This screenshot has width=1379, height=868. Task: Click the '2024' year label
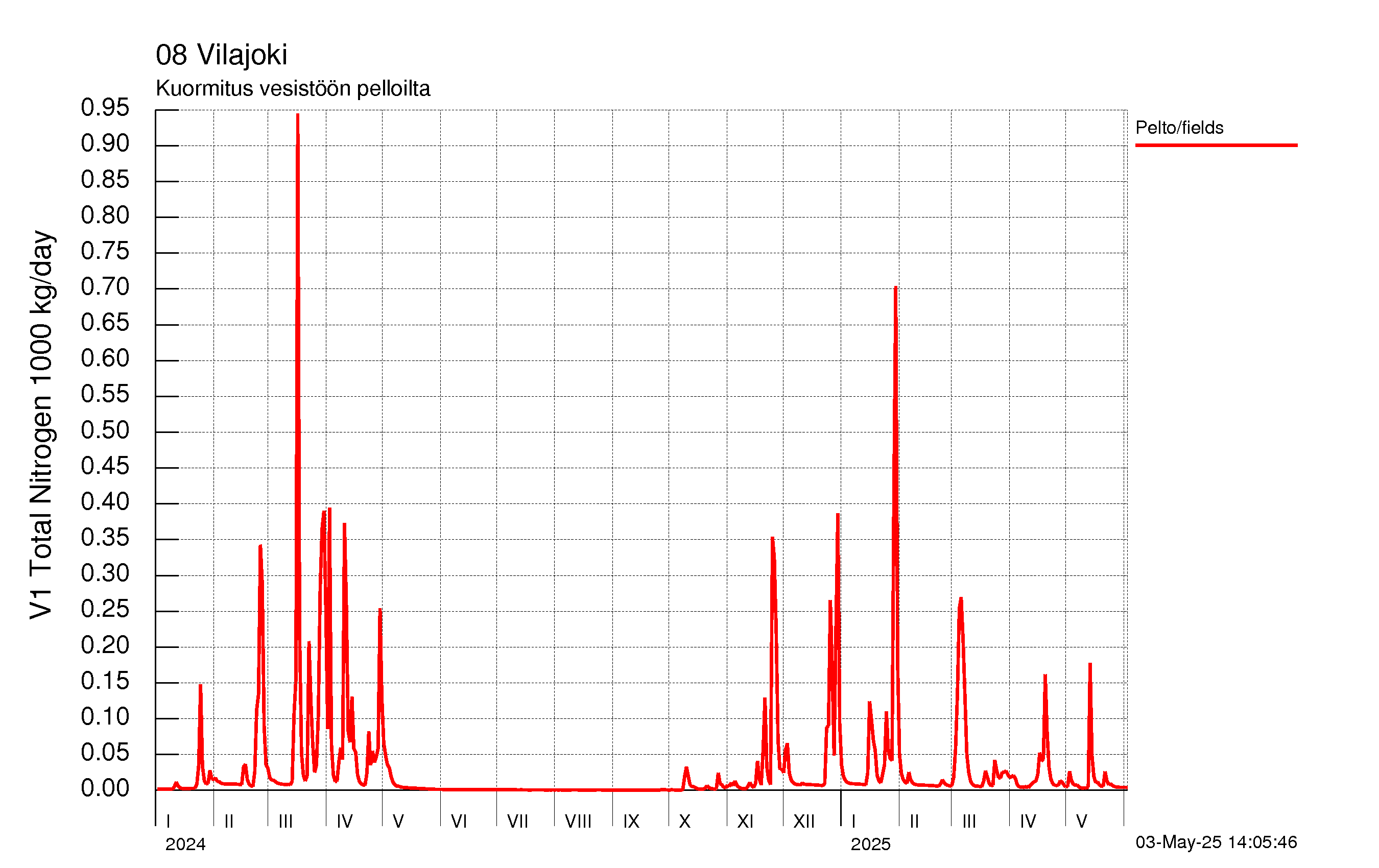pyautogui.click(x=185, y=844)
